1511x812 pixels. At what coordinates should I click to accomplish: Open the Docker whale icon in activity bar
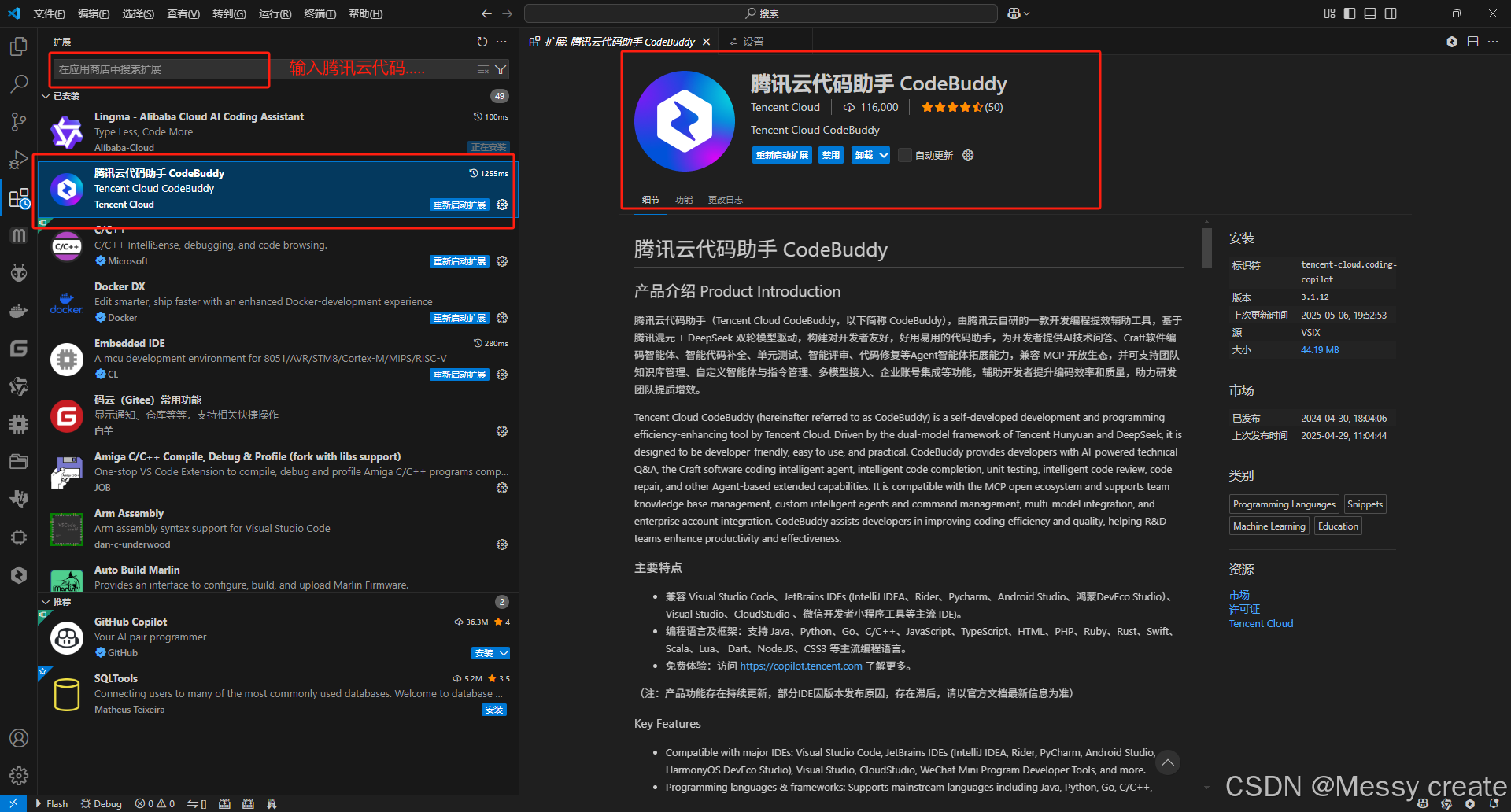pos(19,311)
